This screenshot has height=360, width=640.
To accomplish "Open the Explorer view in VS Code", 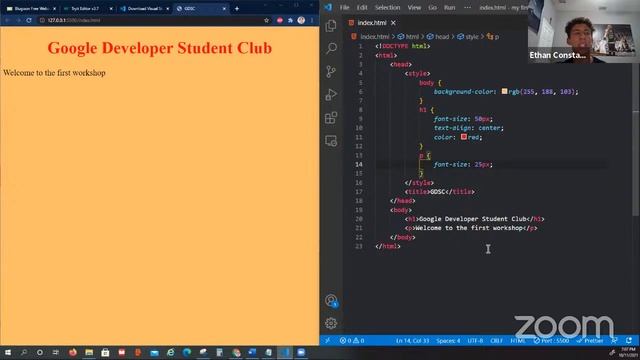I will tap(331, 26).
